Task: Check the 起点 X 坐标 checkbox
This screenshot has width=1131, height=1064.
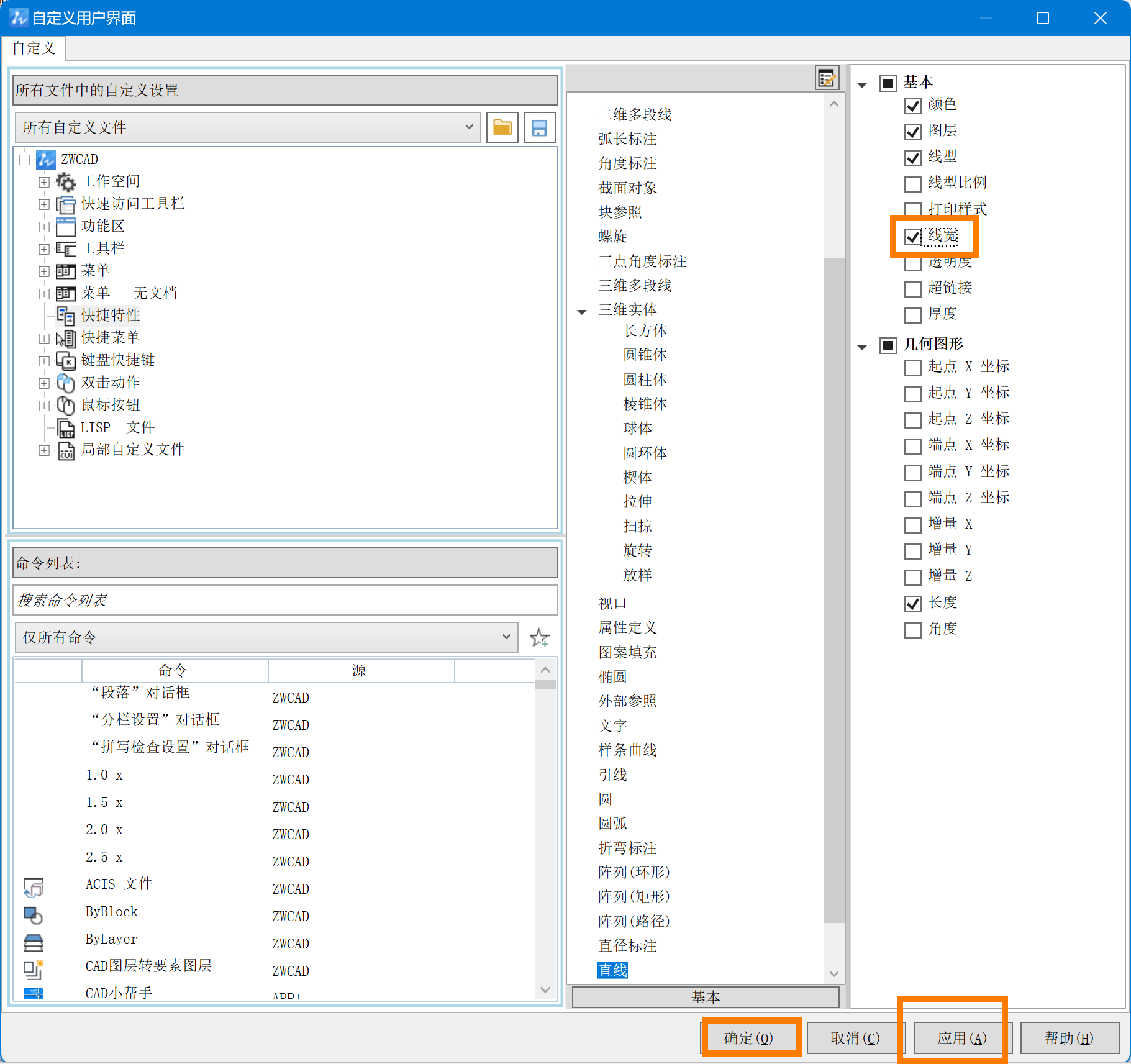Action: click(x=912, y=368)
